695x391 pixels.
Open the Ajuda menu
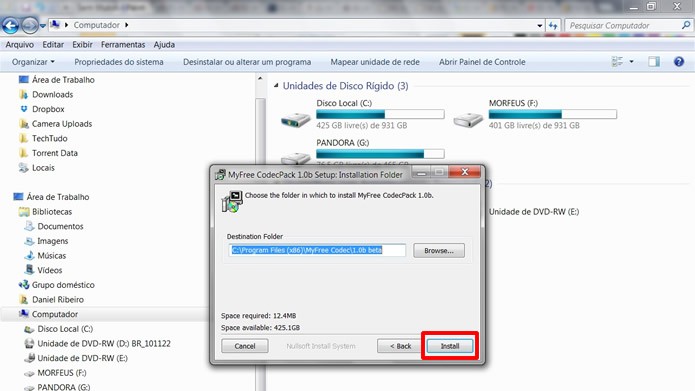tap(164, 44)
